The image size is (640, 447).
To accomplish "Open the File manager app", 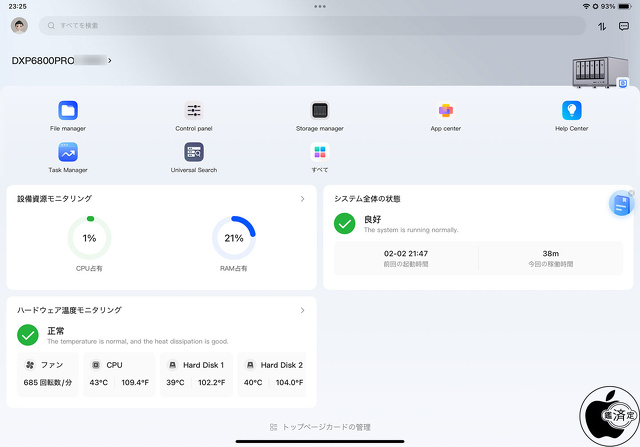I will (x=68, y=111).
